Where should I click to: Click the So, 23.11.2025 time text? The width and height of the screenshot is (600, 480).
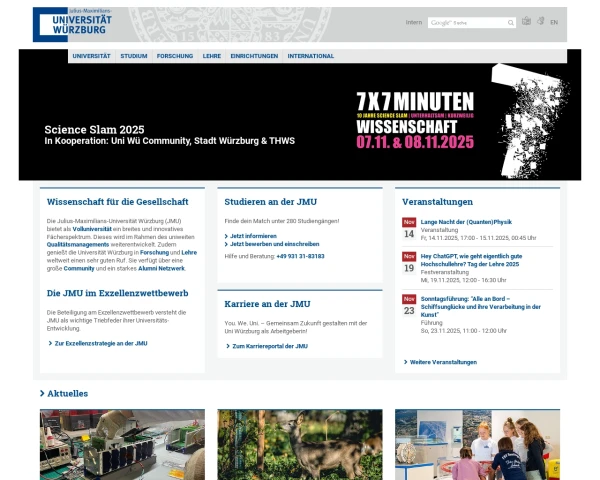463,331
